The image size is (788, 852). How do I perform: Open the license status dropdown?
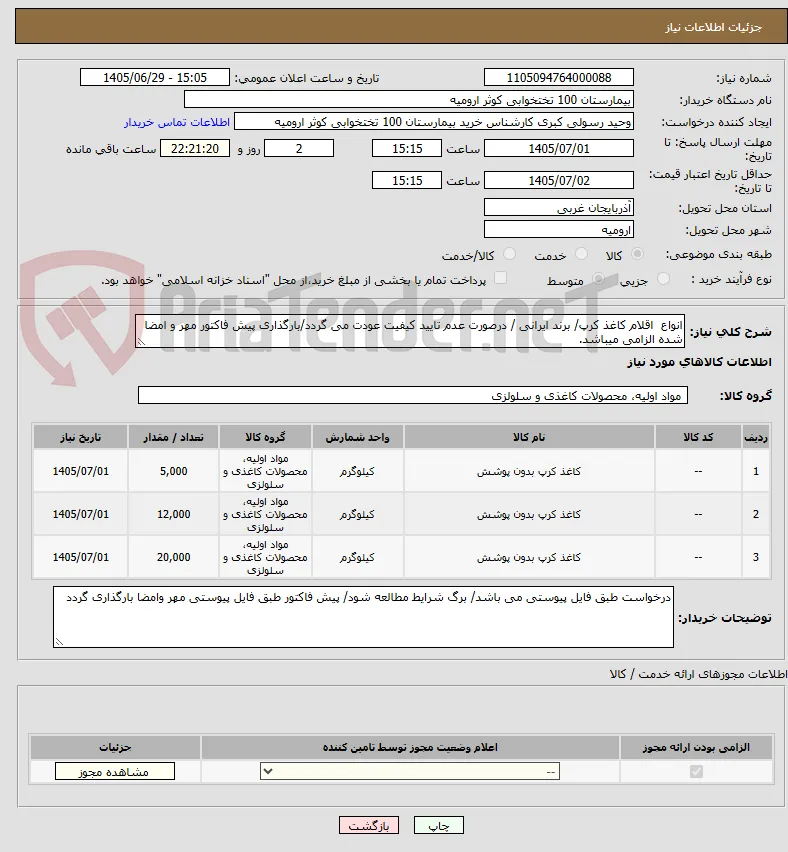coord(410,772)
